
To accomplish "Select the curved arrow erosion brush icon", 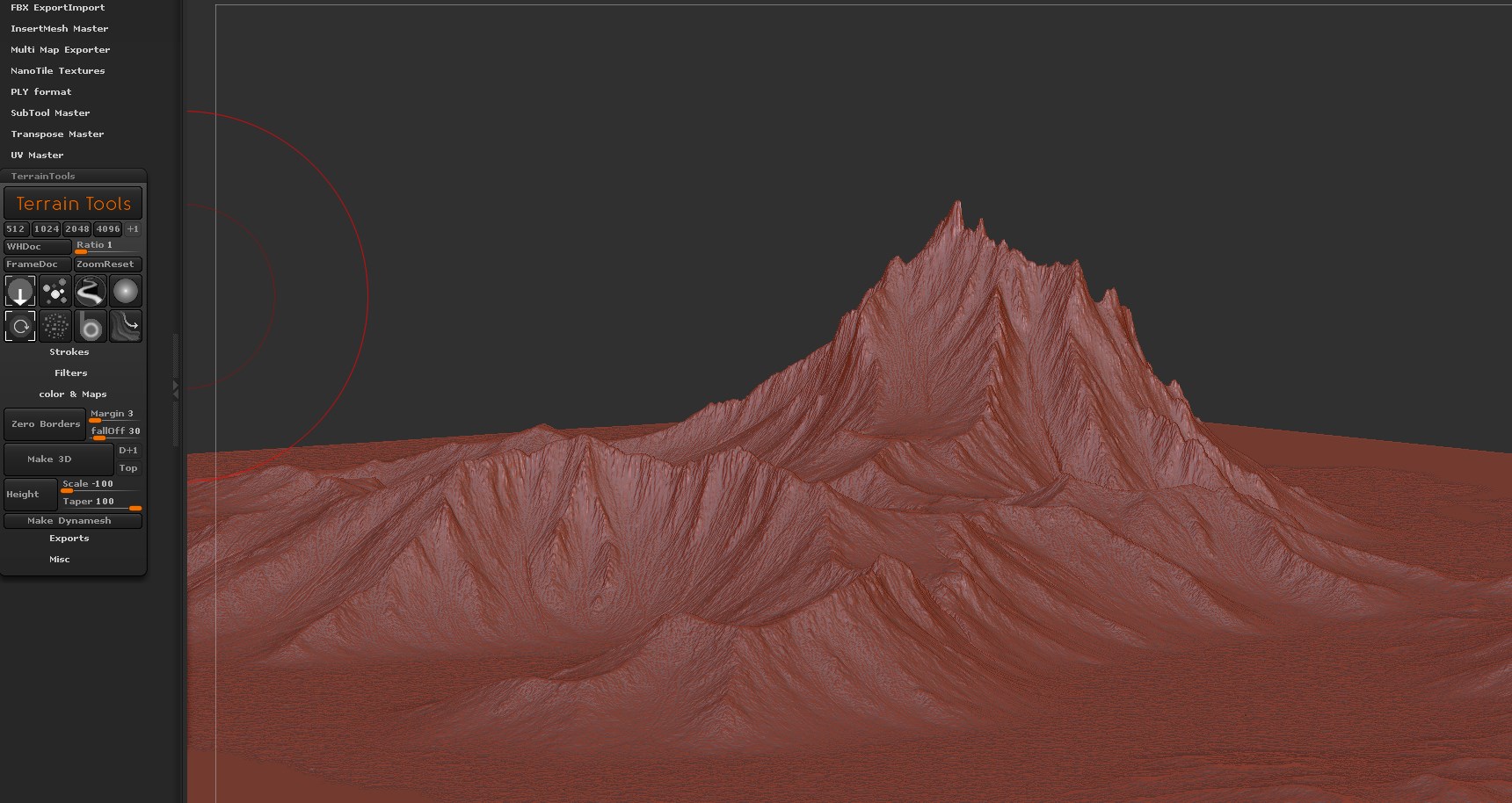I will (126, 326).
